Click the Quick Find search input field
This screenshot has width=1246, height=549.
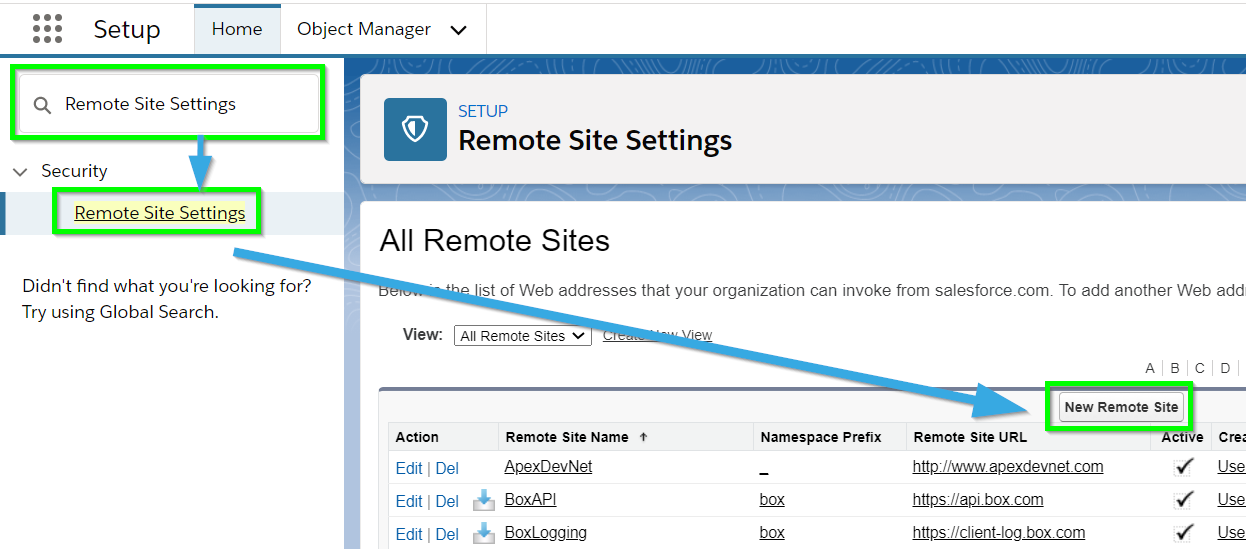point(167,104)
